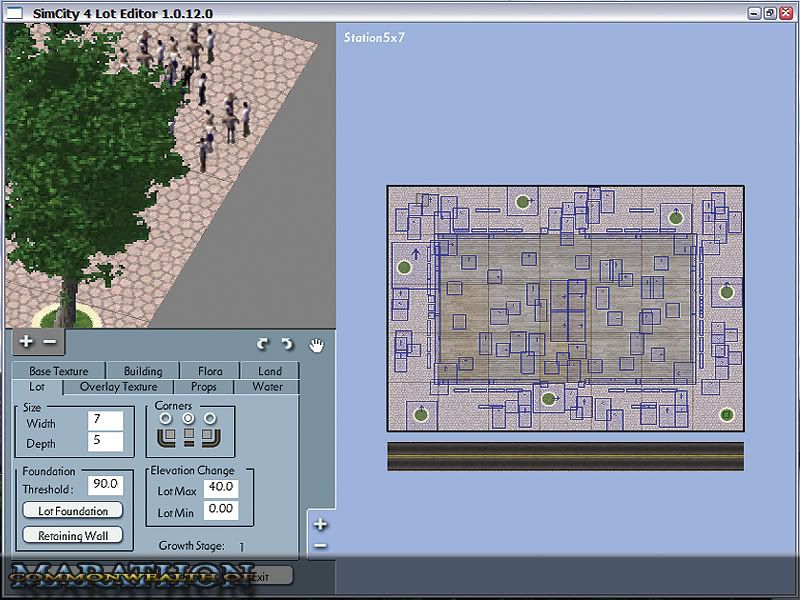Click the Depth size input field

coord(105,441)
